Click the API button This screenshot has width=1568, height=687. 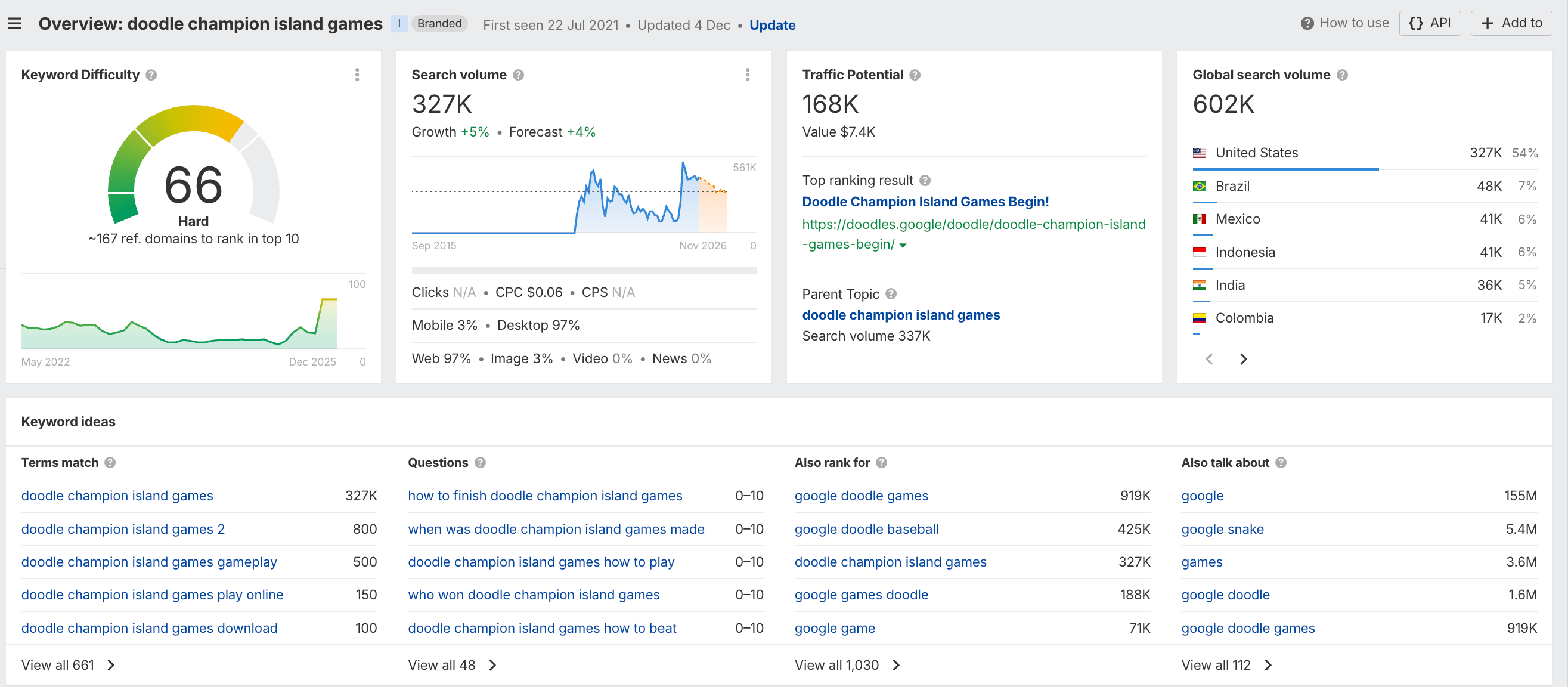click(x=1429, y=23)
